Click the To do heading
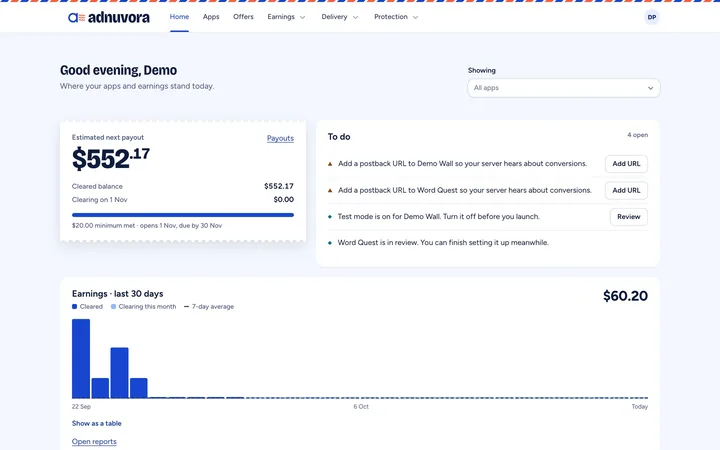Viewport: 720px width, 450px height. [339, 137]
